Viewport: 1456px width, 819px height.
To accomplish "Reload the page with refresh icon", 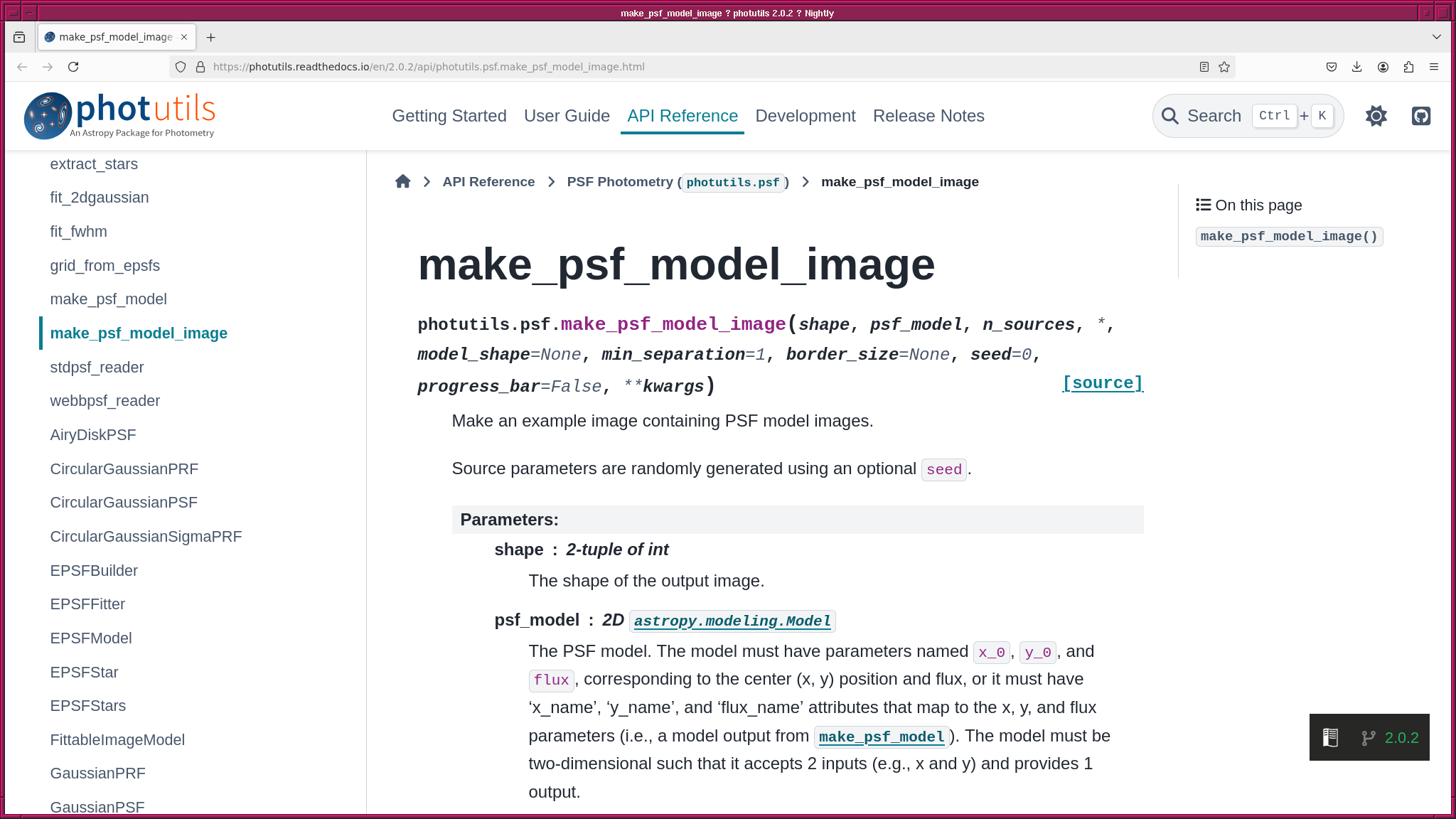I will 73,67.
